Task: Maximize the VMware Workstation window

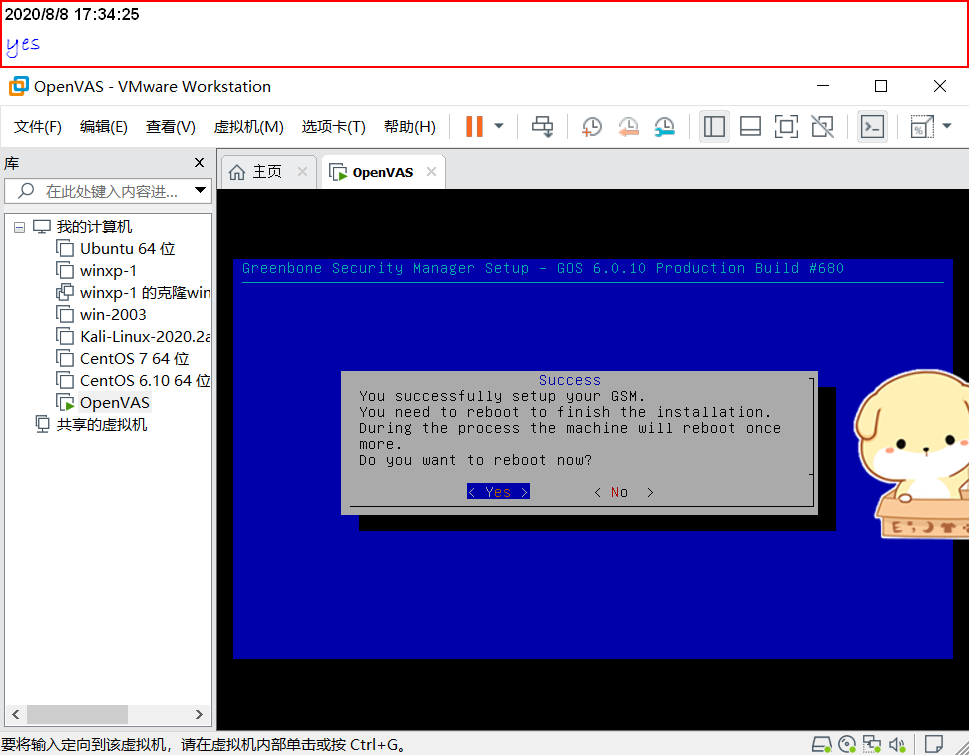Action: [x=881, y=86]
